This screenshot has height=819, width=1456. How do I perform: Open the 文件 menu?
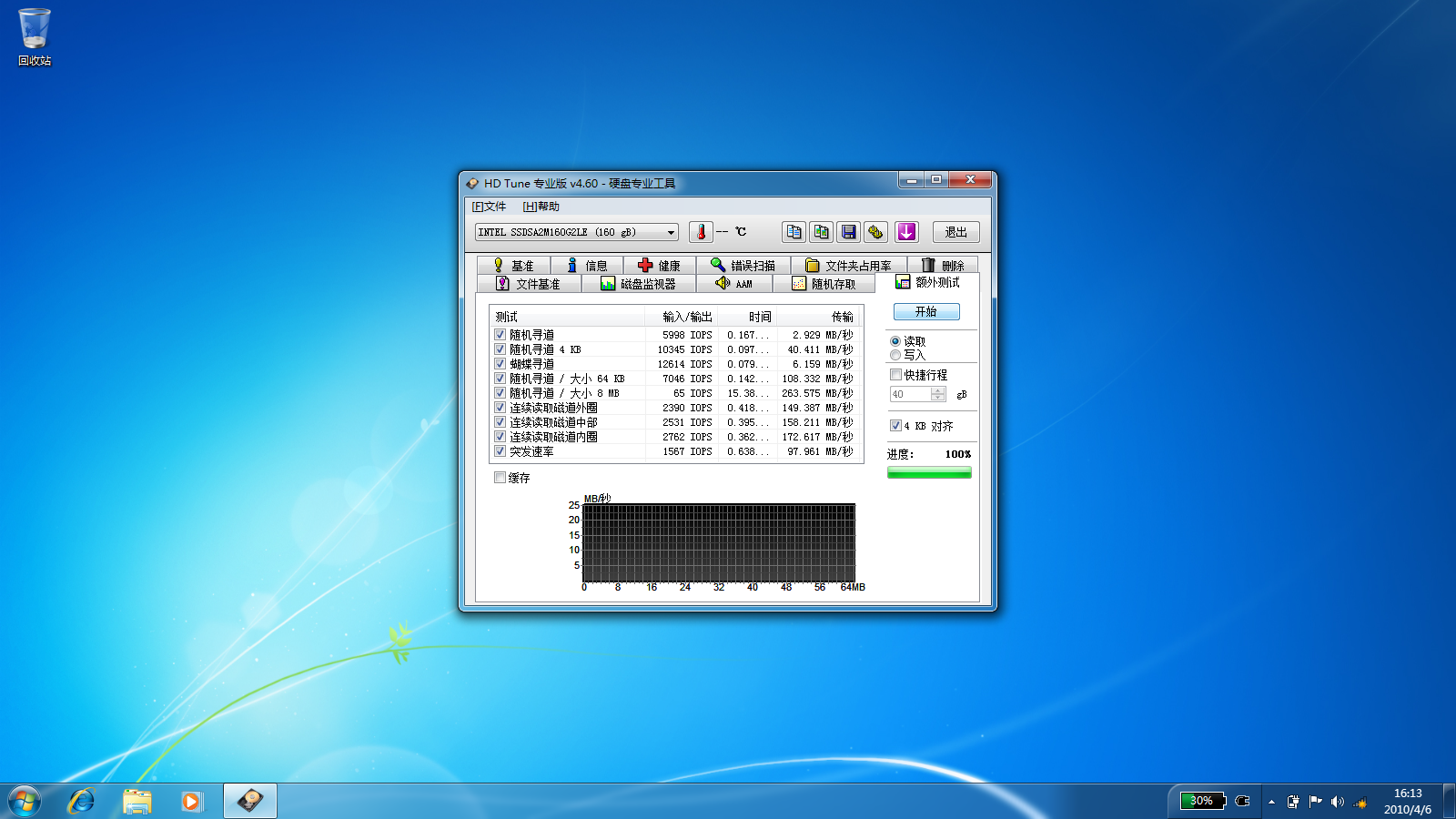click(x=489, y=207)
